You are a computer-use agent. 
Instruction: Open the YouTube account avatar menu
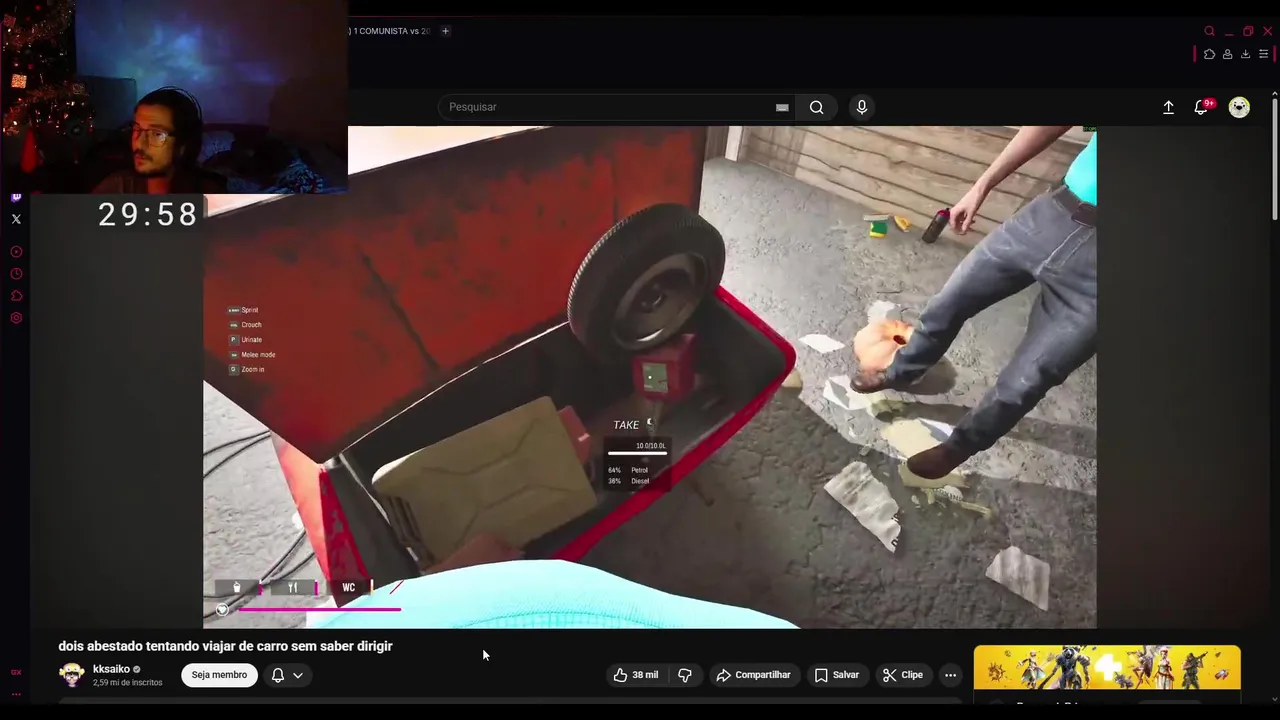click(1239, 107)
